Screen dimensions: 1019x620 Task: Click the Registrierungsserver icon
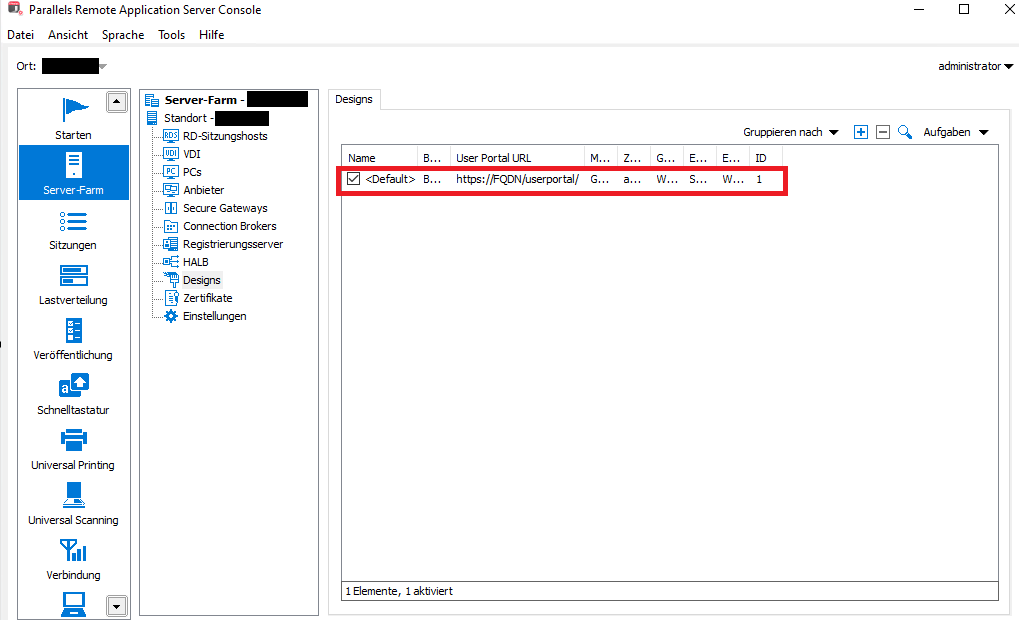(171, 244)
